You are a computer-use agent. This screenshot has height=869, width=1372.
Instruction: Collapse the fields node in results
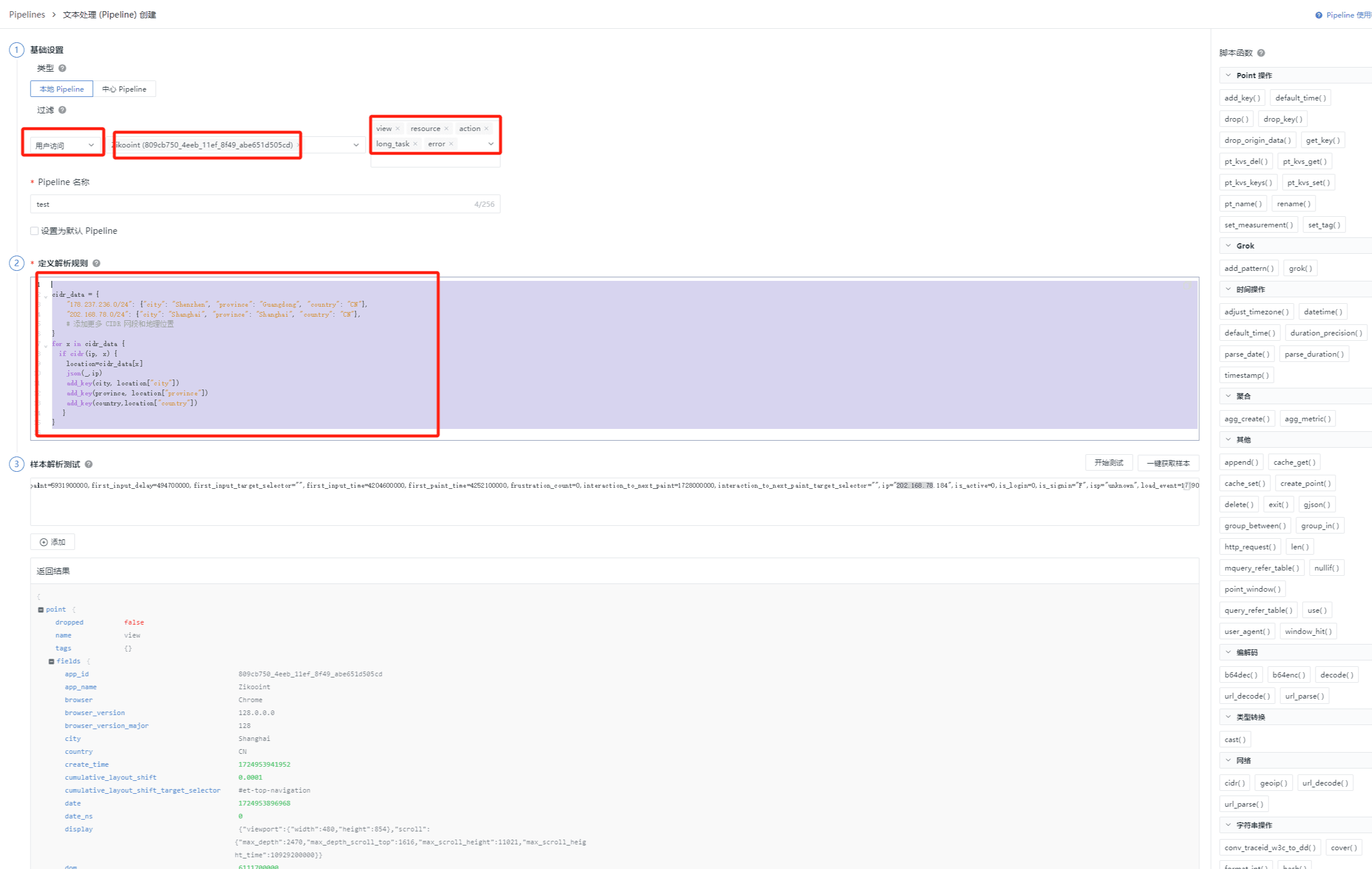51,662
